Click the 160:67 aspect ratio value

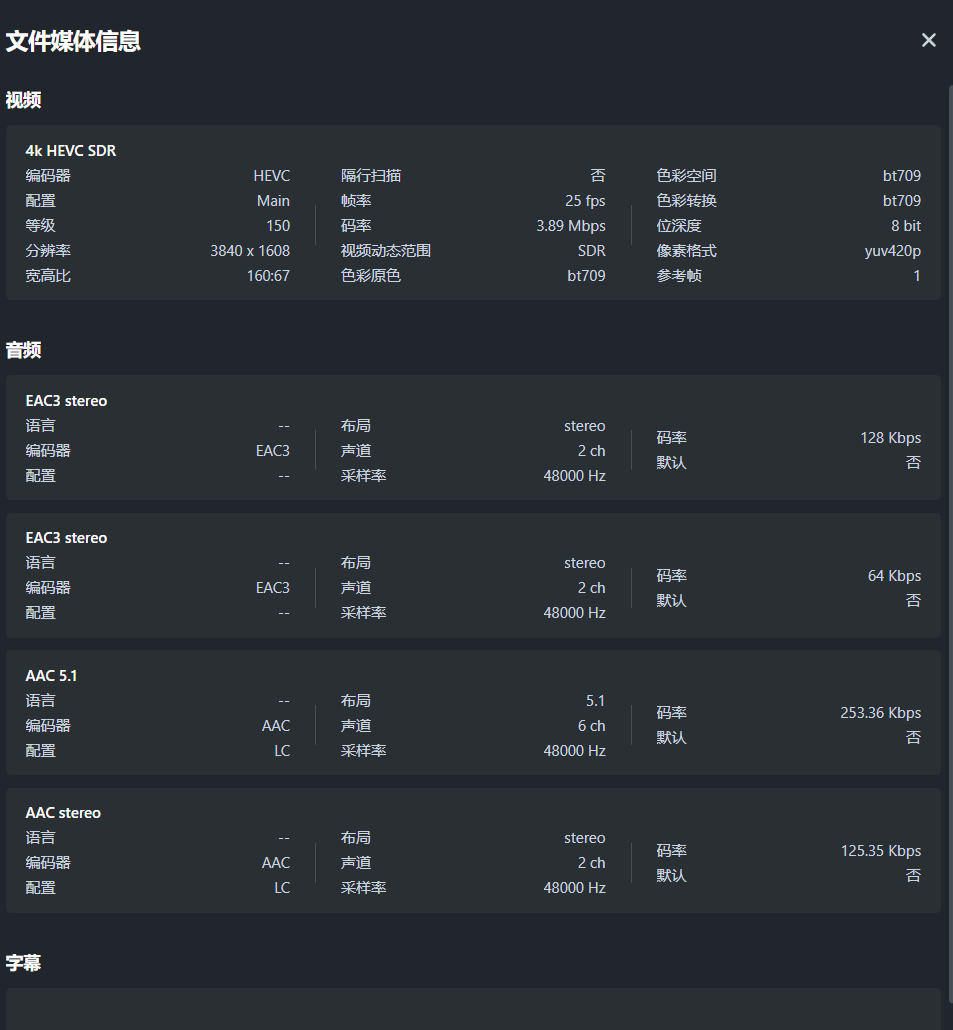[268, 276]
